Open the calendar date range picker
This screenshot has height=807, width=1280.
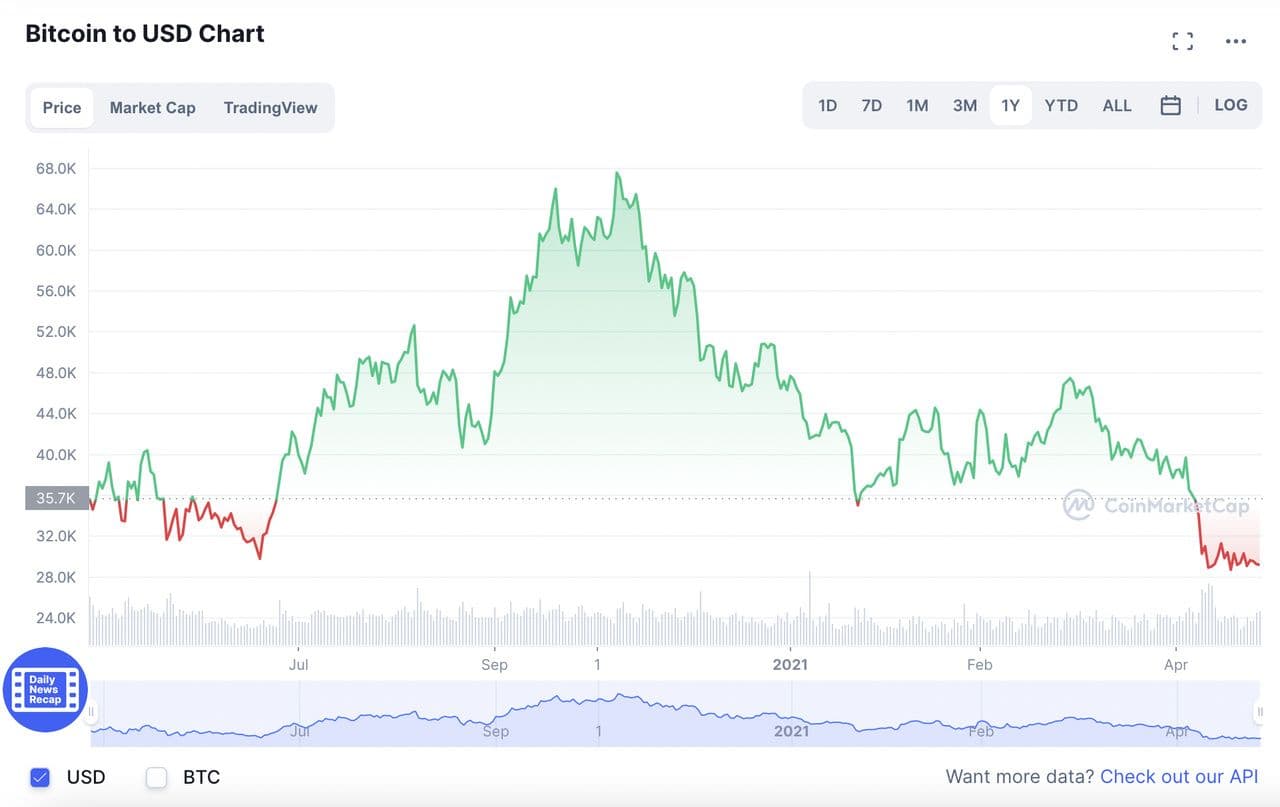pyautogui.click(x=1170, y=105)
